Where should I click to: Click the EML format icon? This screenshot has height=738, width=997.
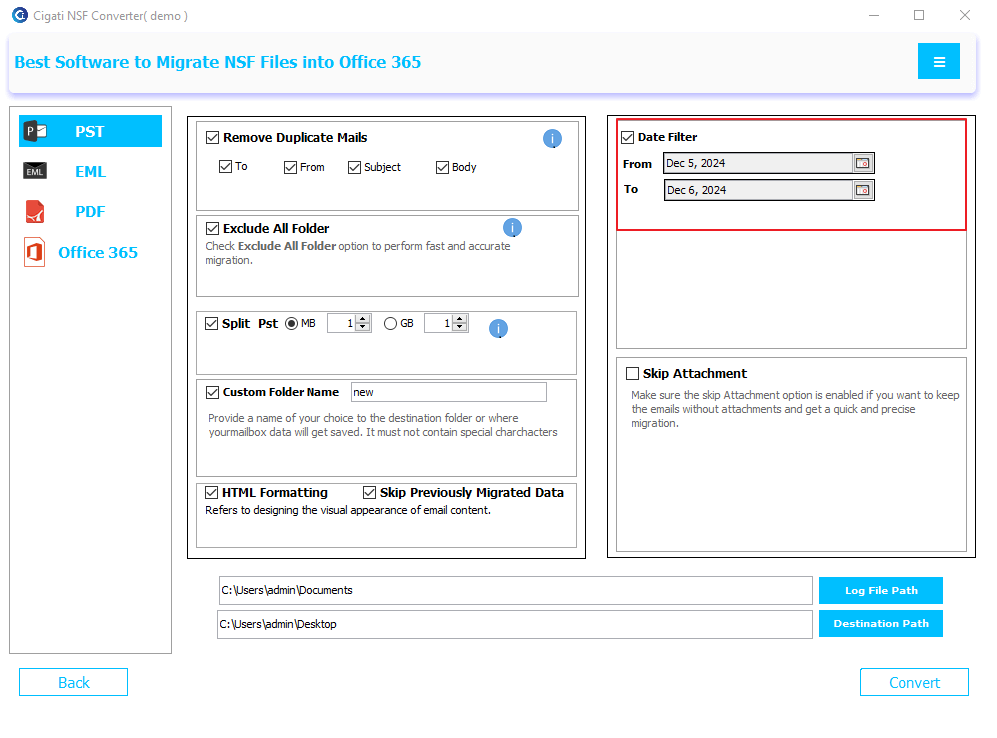(x=35, y=171)
